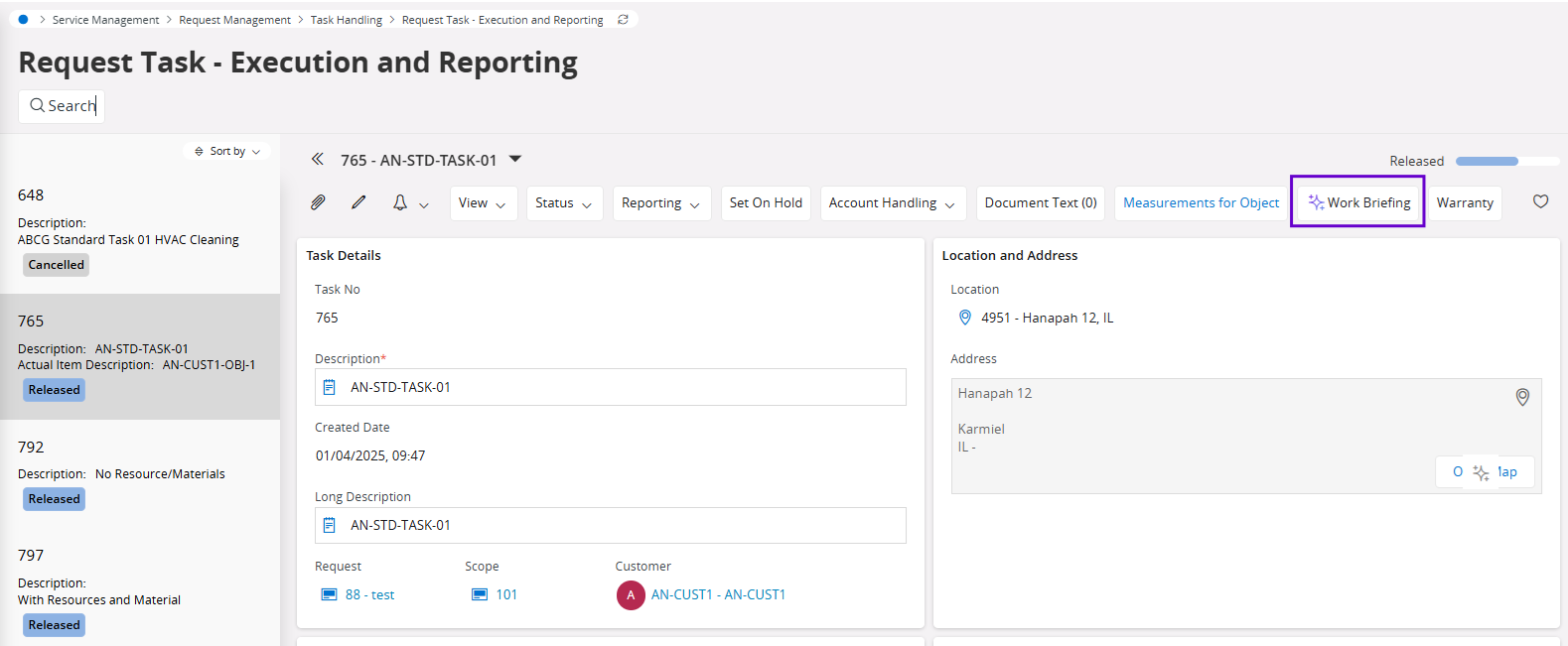The height and width of the screenshot is (646, 1568).
Task: Open the Account Handling dropdown
Action: 892,203
